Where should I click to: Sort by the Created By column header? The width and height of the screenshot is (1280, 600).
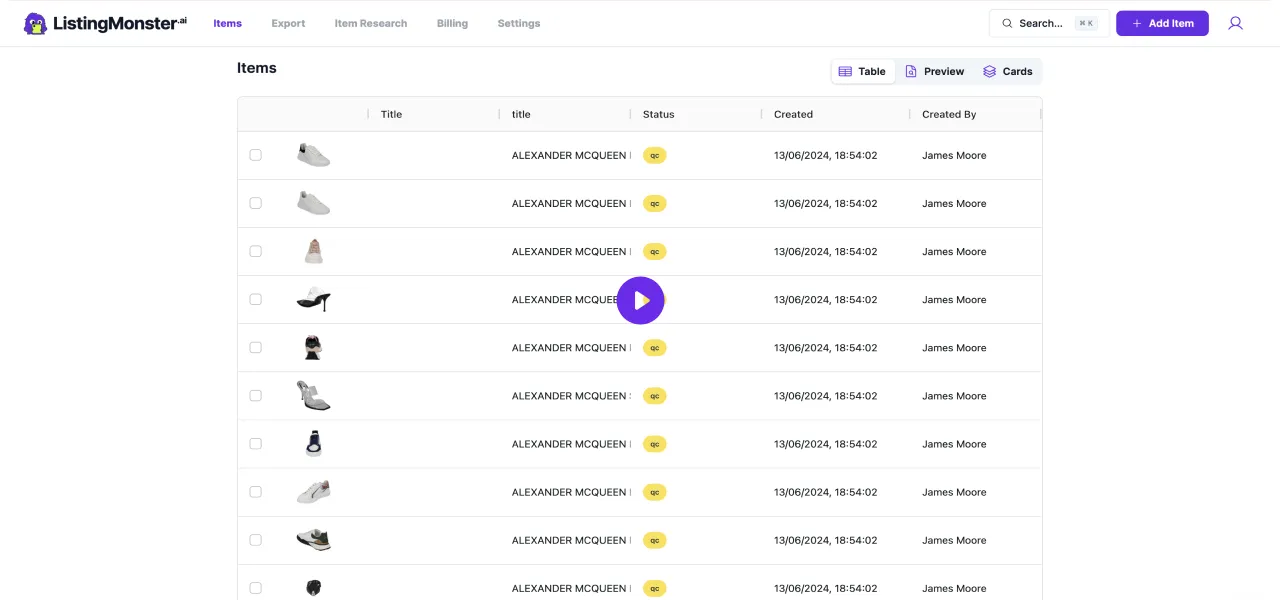949,114
